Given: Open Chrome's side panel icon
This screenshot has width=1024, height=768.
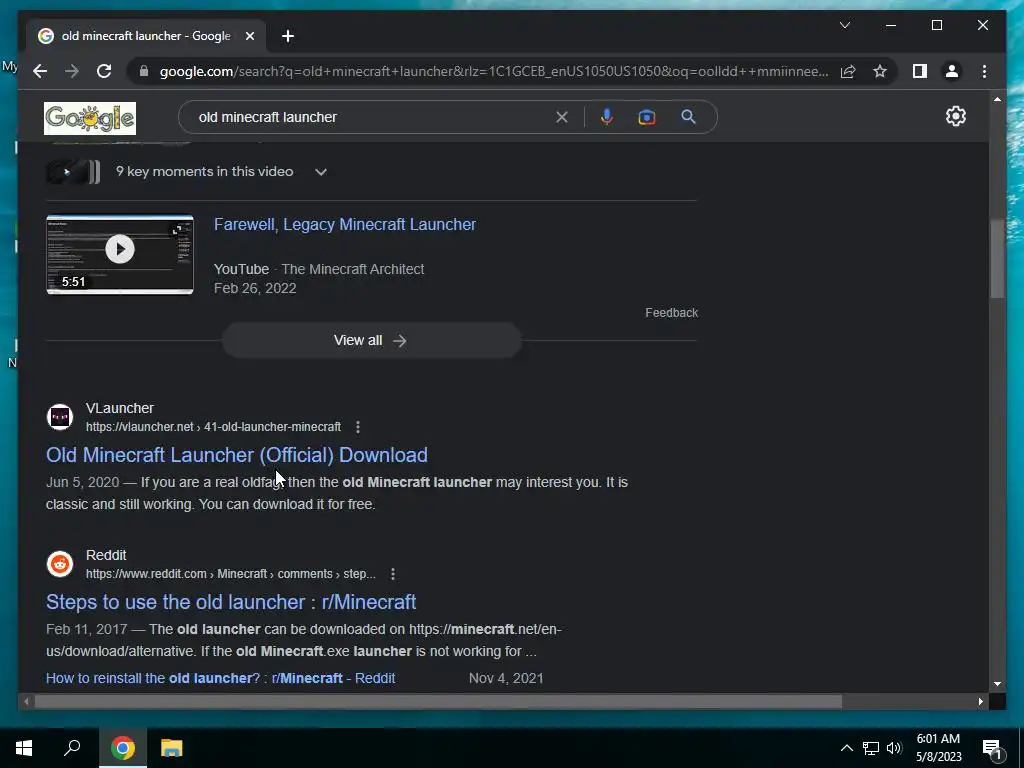Looking at the screenshot, I should click(920, 71).
